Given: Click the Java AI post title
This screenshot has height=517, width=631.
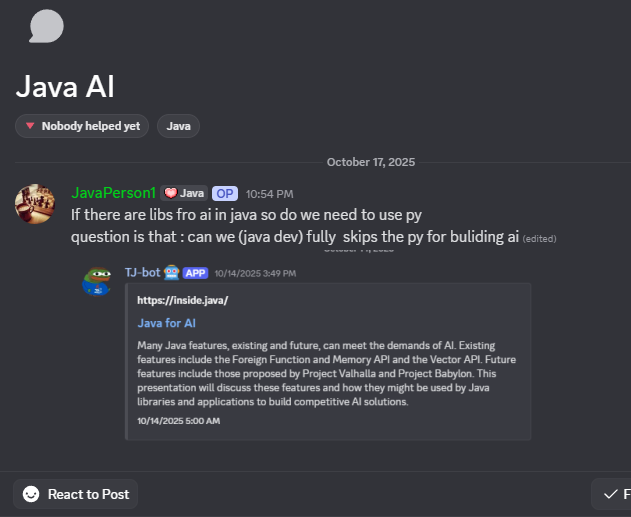Looking at the screenshot, I should (65, 86).
